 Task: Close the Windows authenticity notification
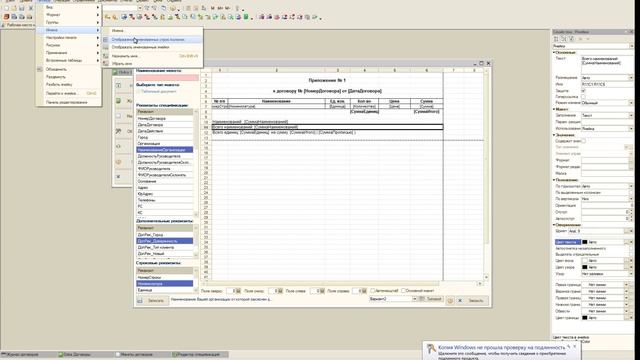click(x=575, y=347)
